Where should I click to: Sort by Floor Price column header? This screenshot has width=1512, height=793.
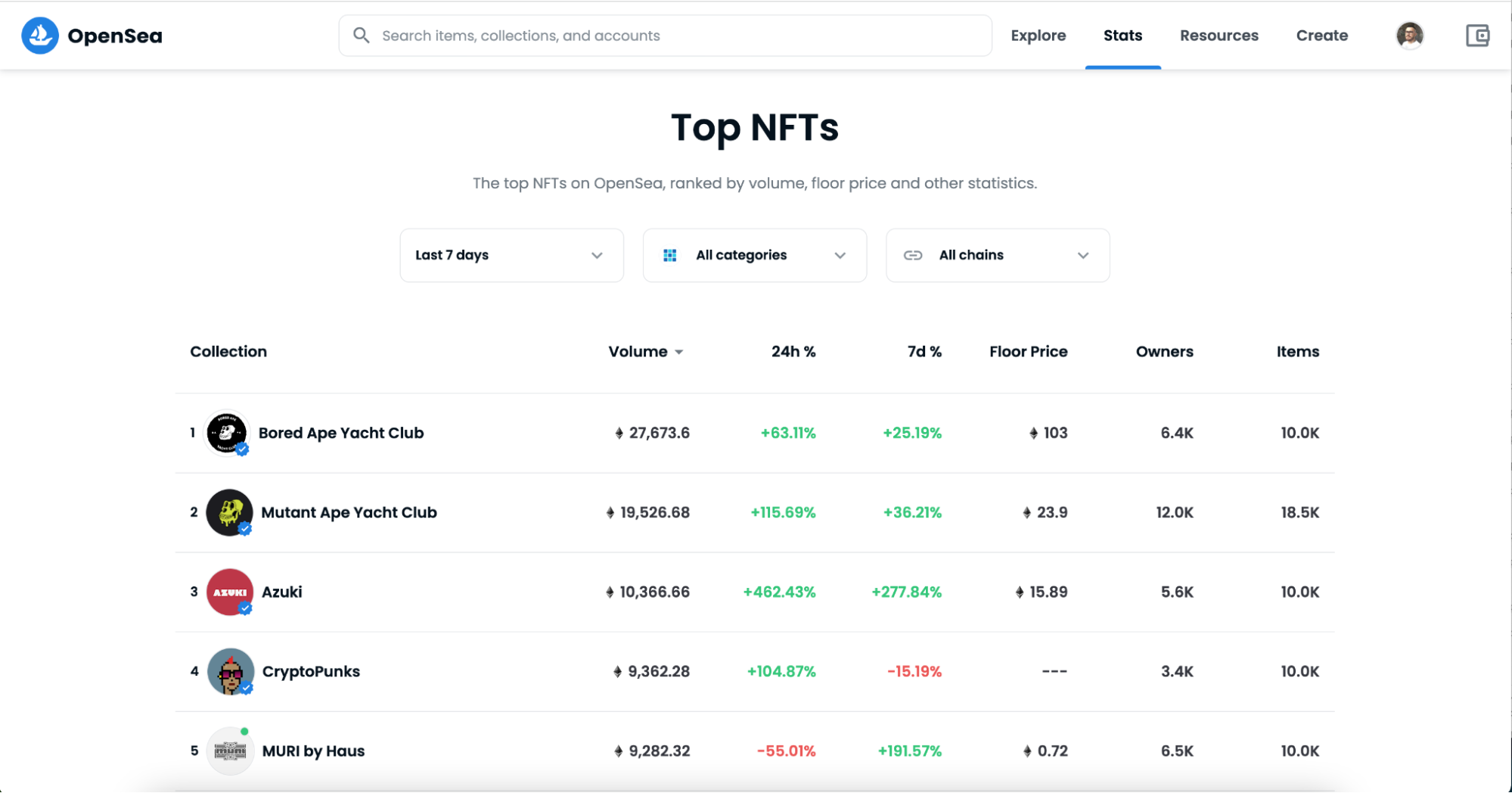tap(1029, 352)
